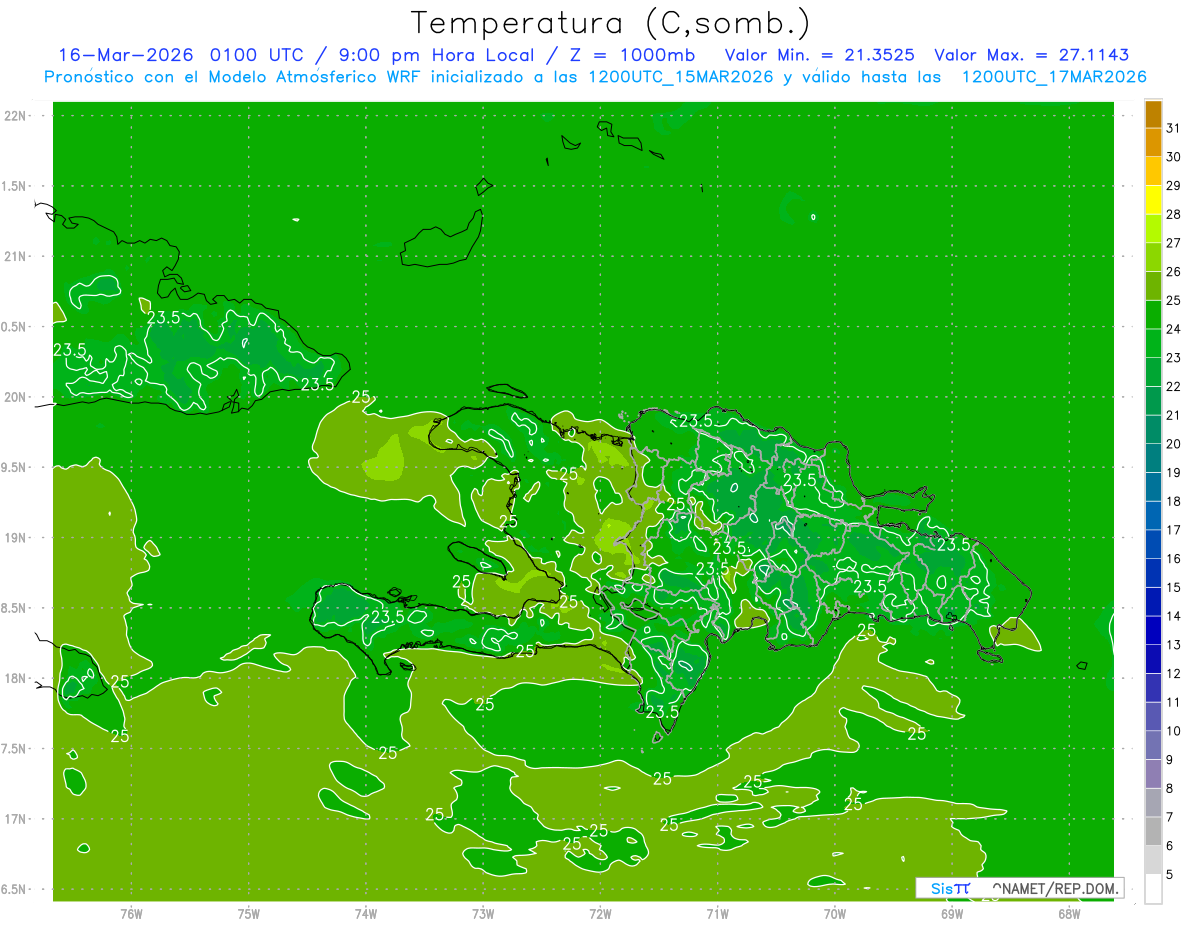
Task: Click the '68W' longitude label
Action: 1069,914
